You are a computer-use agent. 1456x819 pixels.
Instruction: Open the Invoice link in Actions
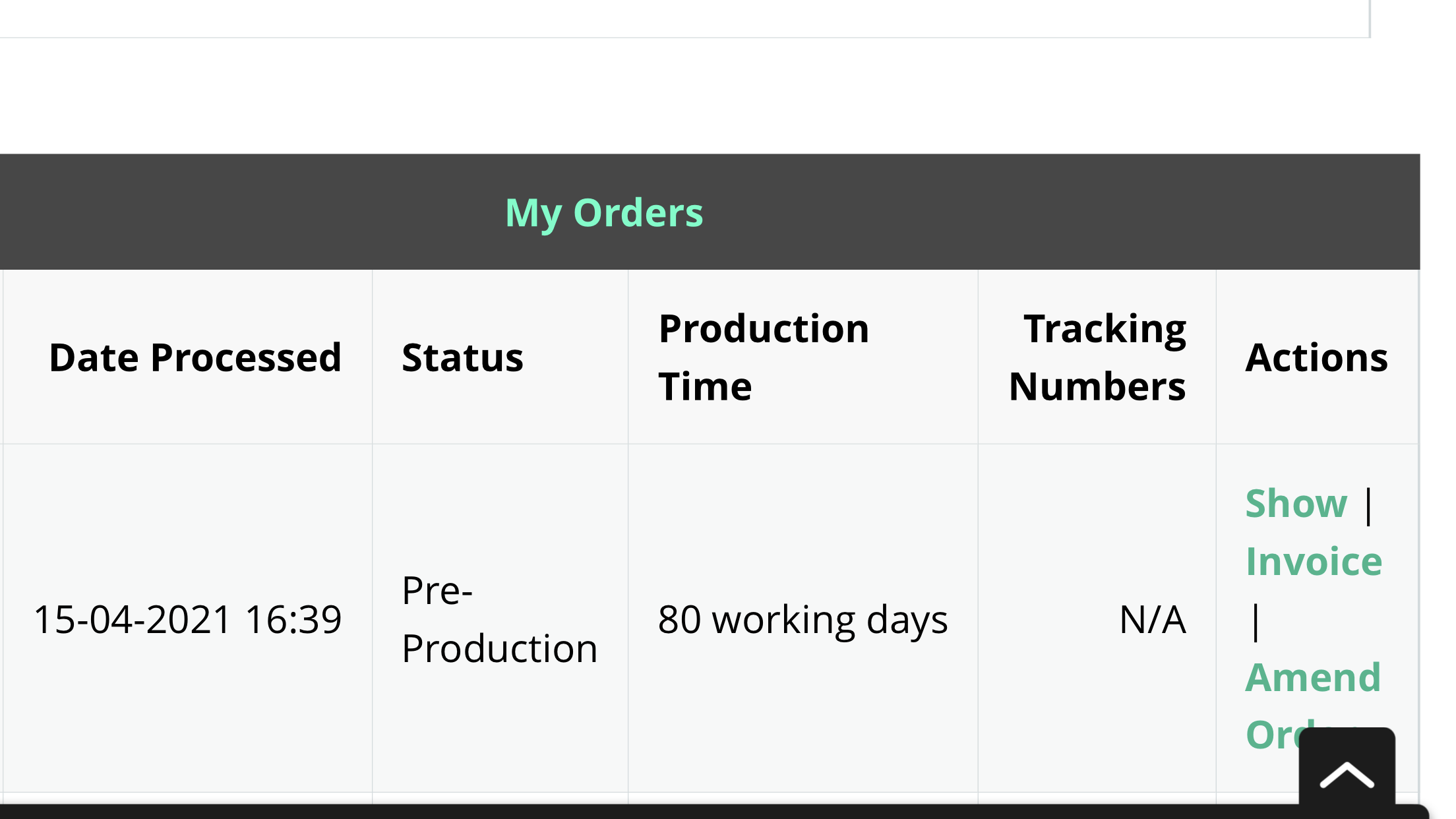coord(1314,562)
